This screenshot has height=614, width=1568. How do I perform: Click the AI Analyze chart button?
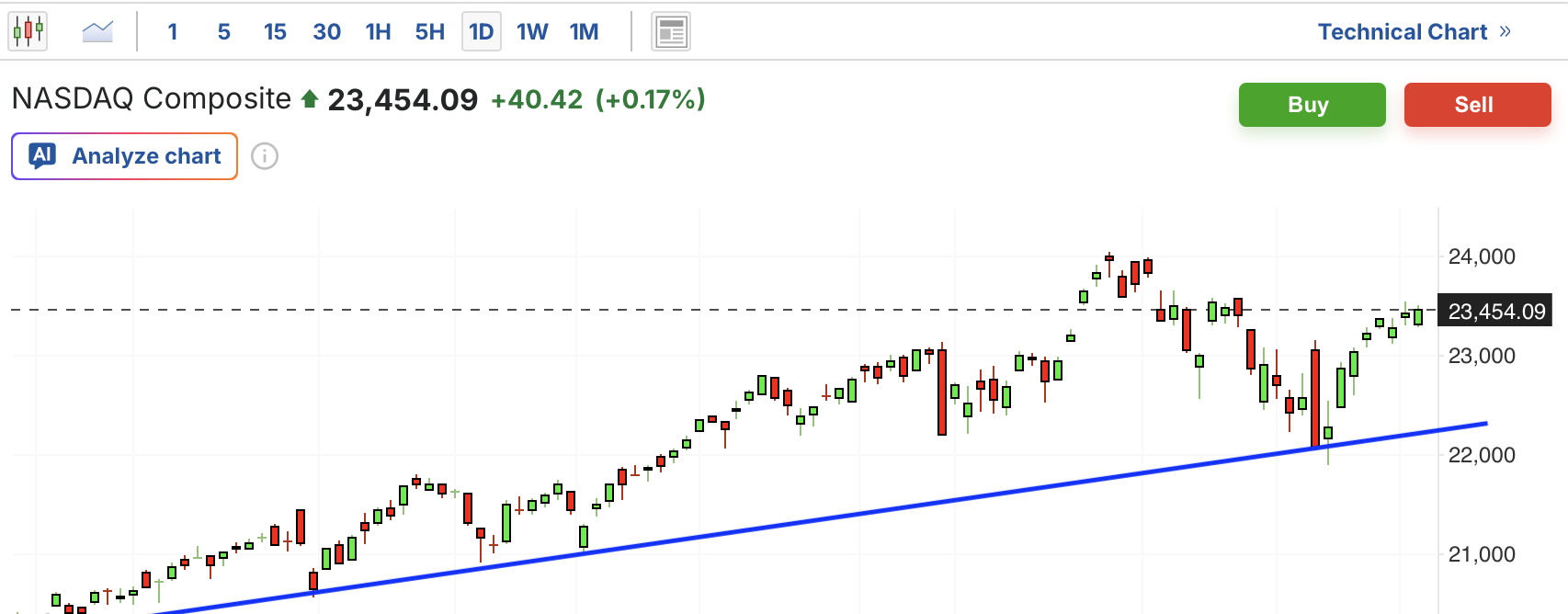(124, 156)
